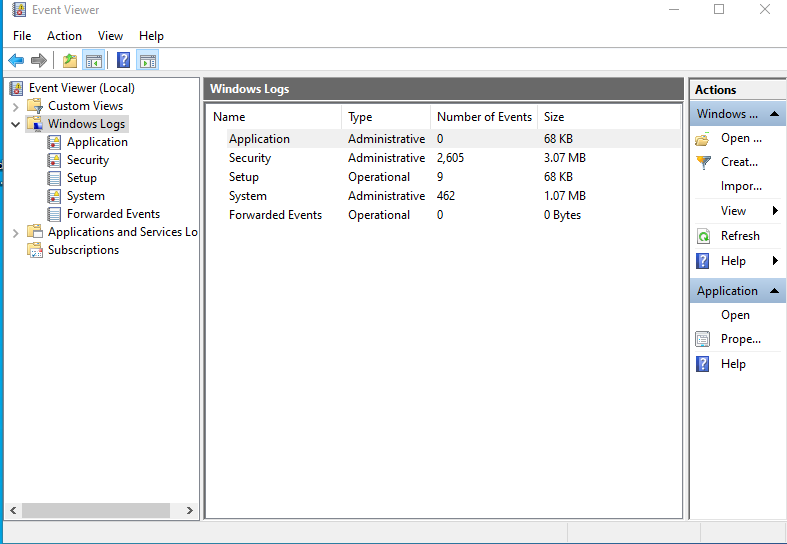
Task: Click the Event Viewer title bar icon
Action: [x=19, y=10]
